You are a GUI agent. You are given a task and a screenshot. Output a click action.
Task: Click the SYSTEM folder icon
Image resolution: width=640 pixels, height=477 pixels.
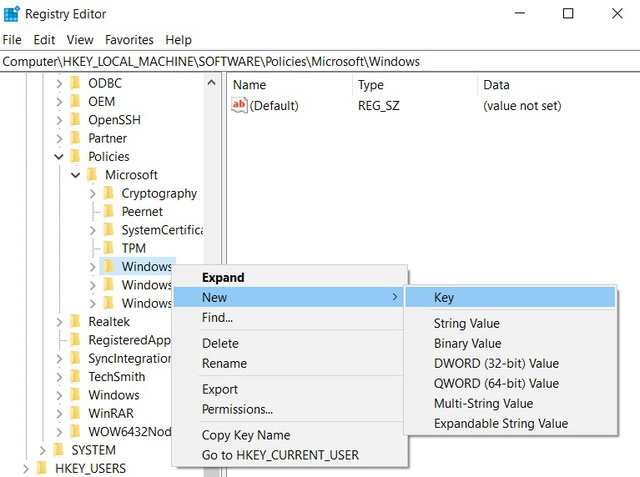pos(59,450)
